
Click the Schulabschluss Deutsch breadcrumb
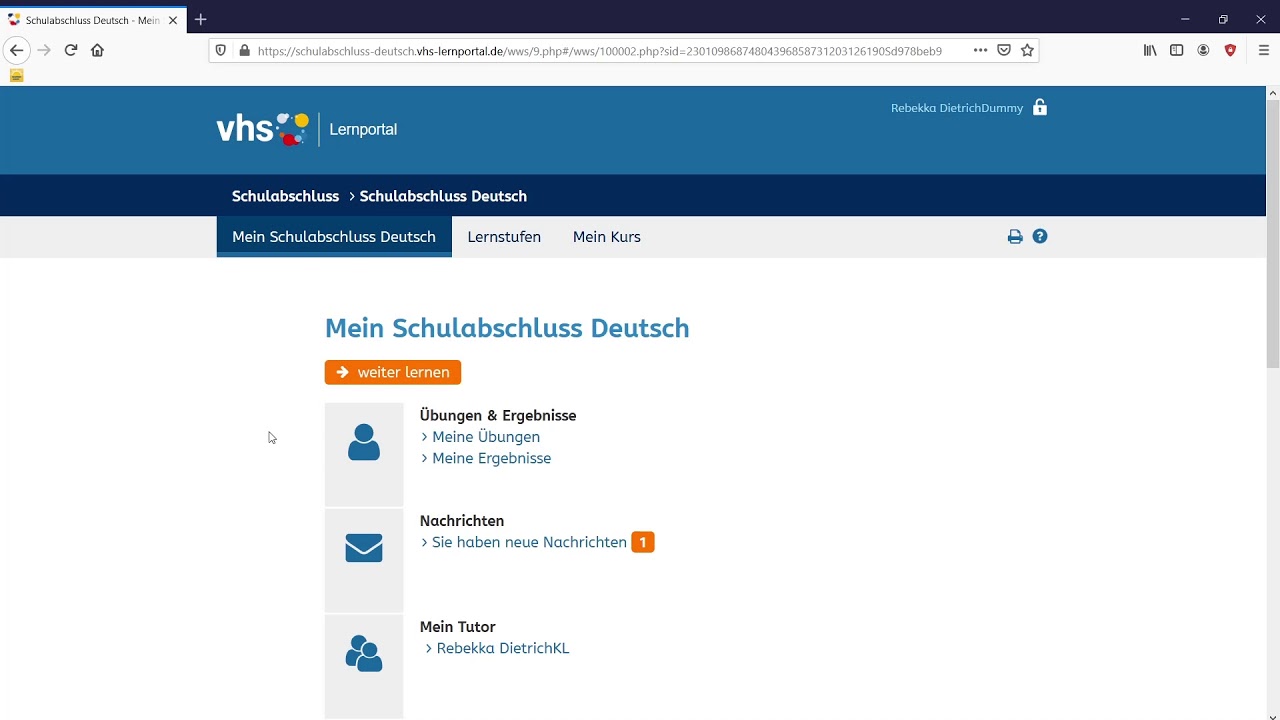443,196
